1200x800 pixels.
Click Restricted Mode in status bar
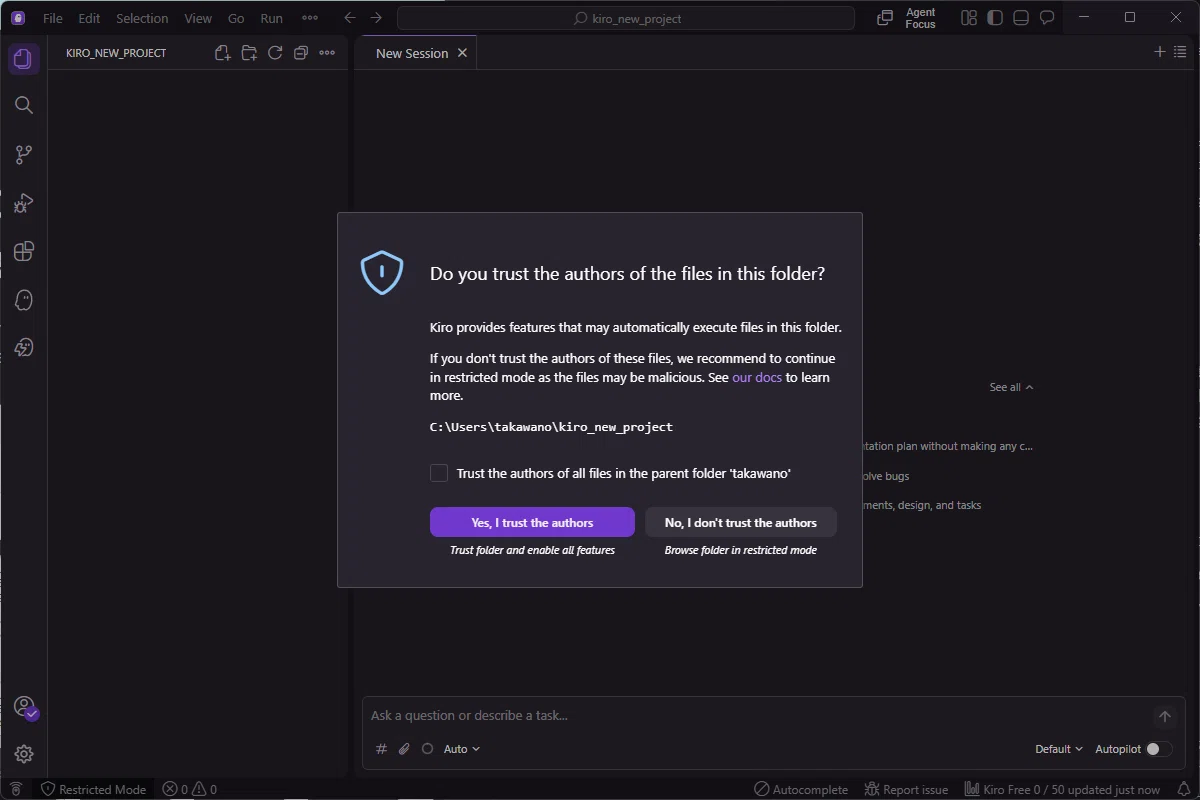point(93,790)
